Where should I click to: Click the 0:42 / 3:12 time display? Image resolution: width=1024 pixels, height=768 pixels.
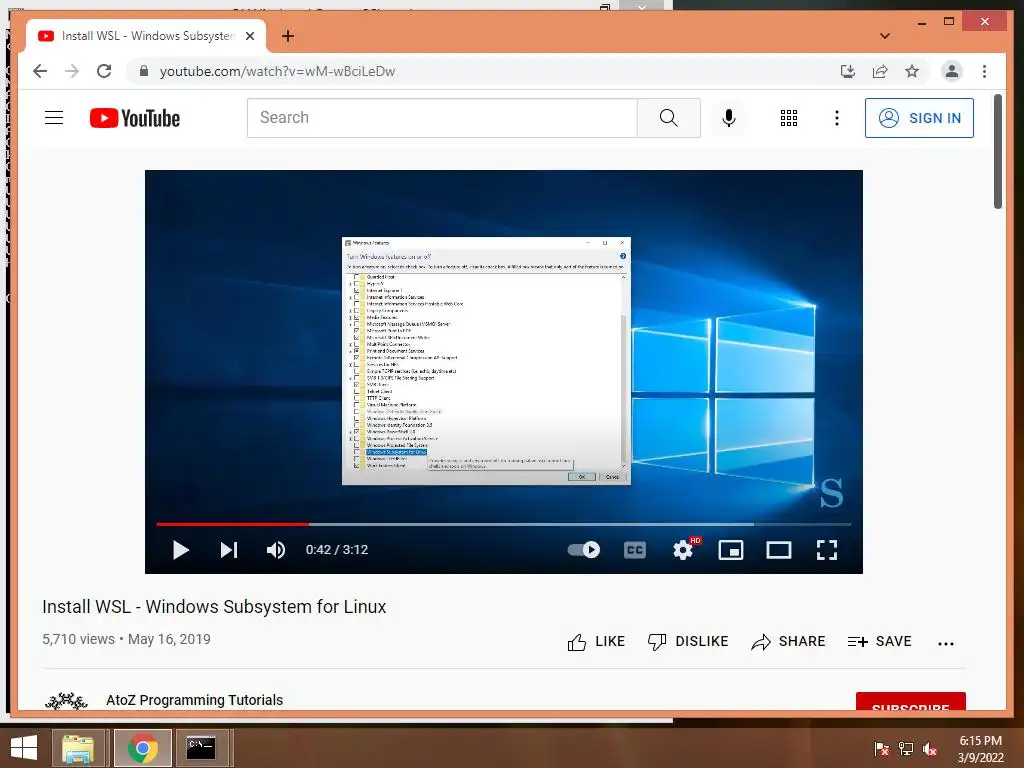coord(337,550)
